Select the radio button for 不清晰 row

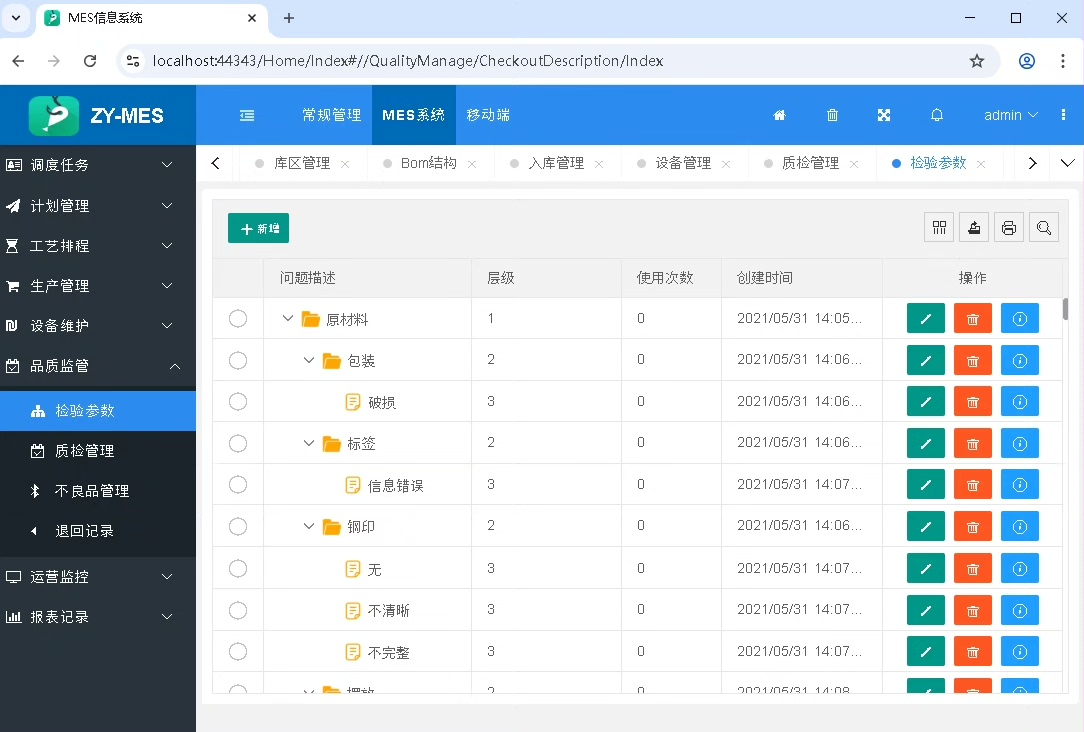[x=238, y=610]
